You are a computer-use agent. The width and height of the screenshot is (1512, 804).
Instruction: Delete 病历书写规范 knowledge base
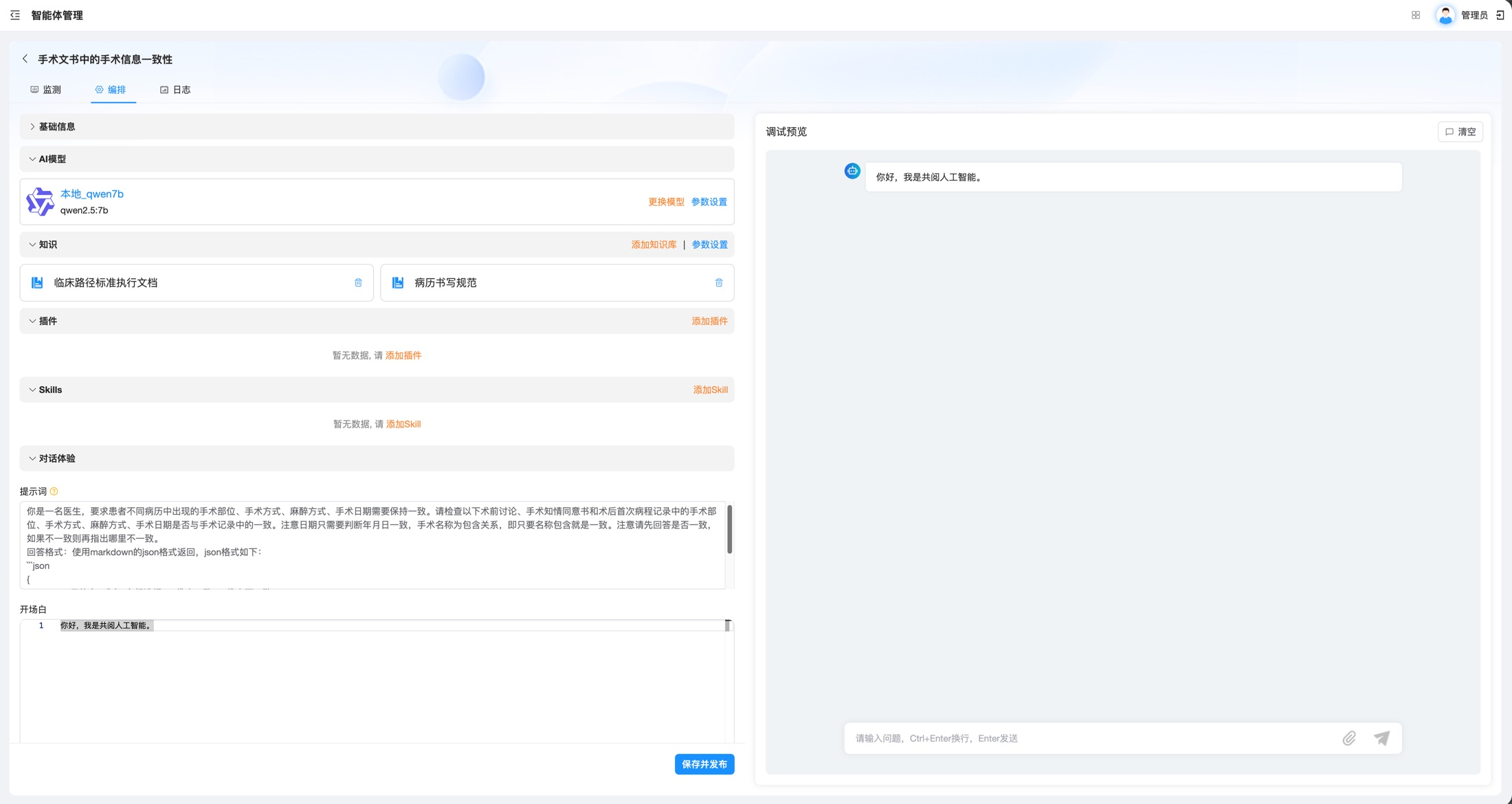[719, 282]
